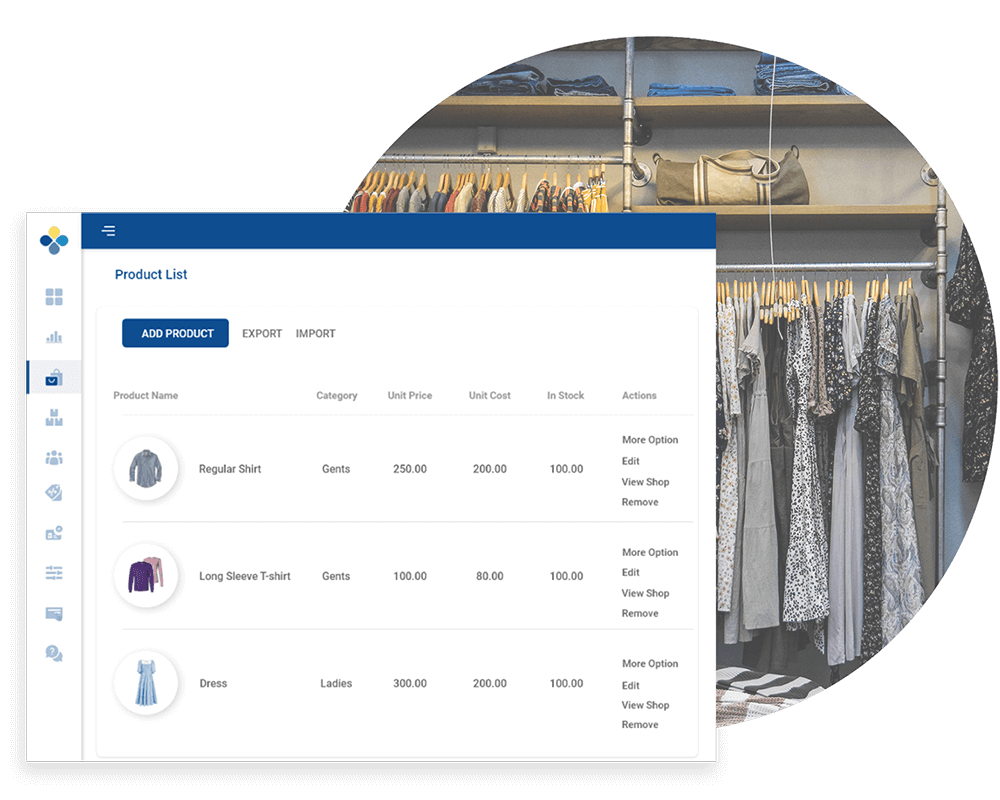1000x800 pixels.
Task: Remove the Regular Shirt product
Action: click(640, 502)
